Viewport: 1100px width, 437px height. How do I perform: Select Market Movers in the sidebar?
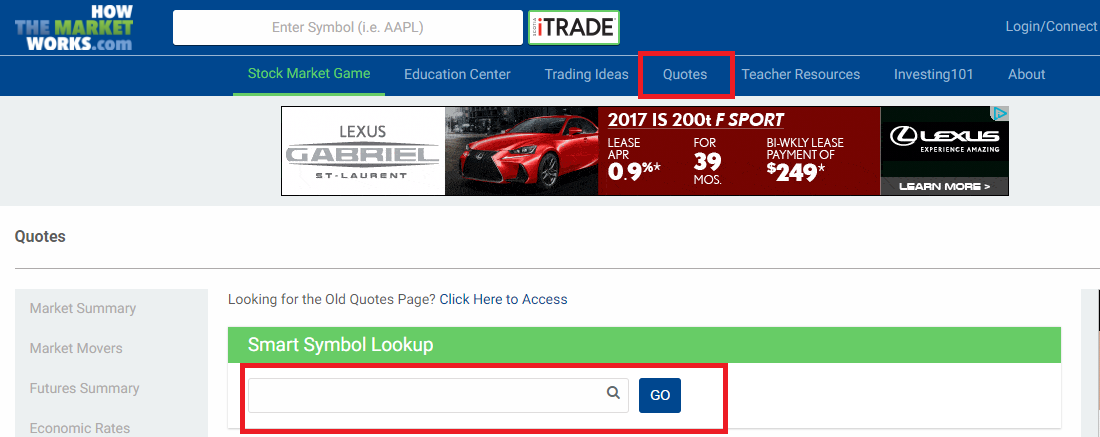pos(76,349)
